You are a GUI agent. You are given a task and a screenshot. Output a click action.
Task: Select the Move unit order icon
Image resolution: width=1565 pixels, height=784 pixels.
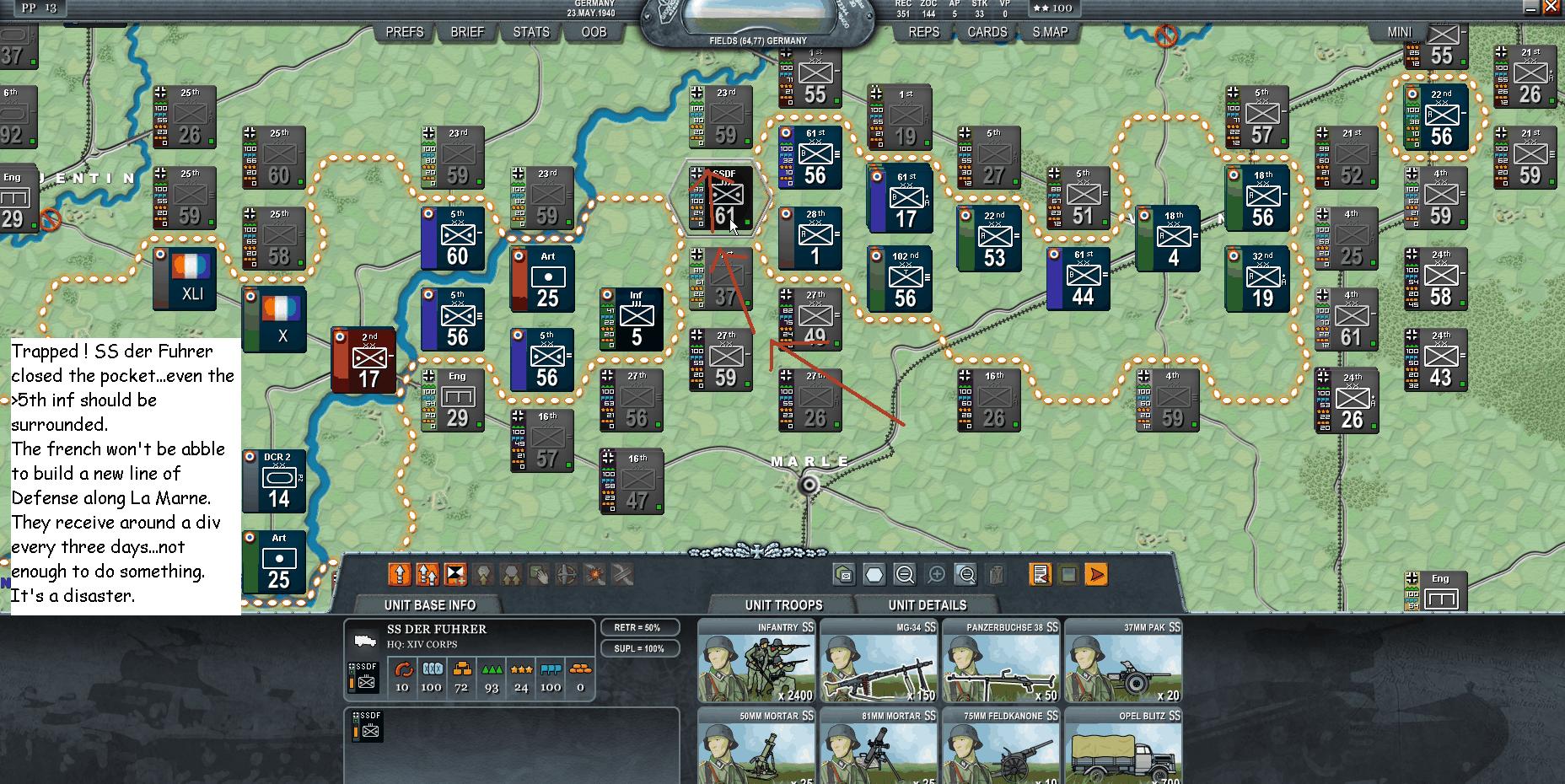(399, 575)
